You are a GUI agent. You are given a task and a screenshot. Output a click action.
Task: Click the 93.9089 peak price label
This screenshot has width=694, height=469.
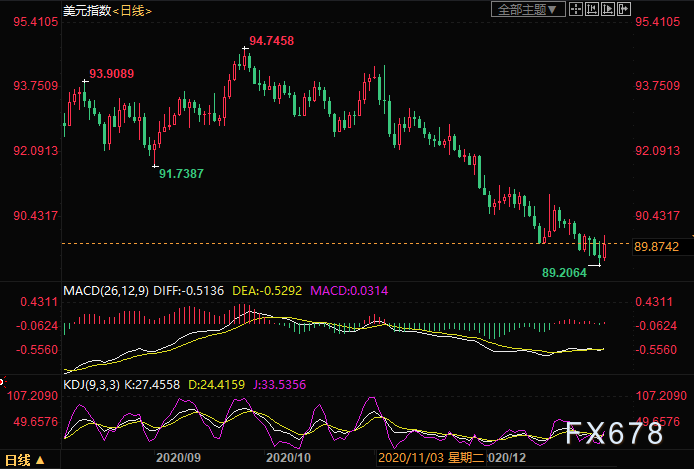(112, 73)
